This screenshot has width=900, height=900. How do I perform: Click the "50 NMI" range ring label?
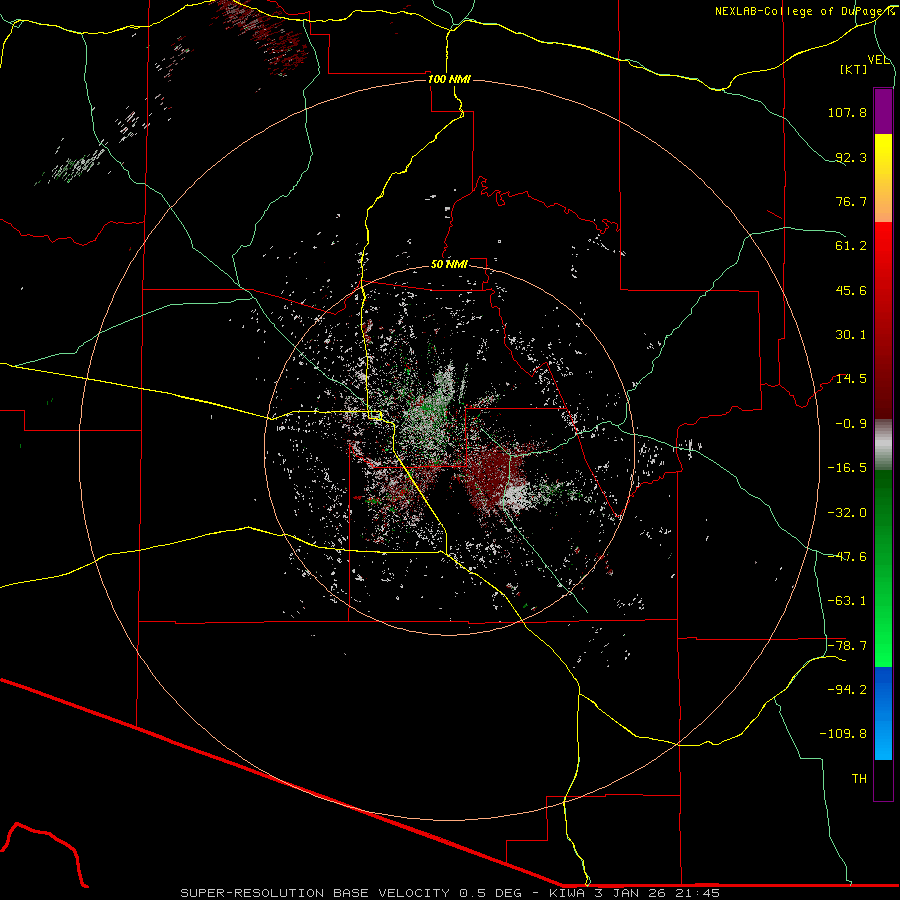point(449,264)
